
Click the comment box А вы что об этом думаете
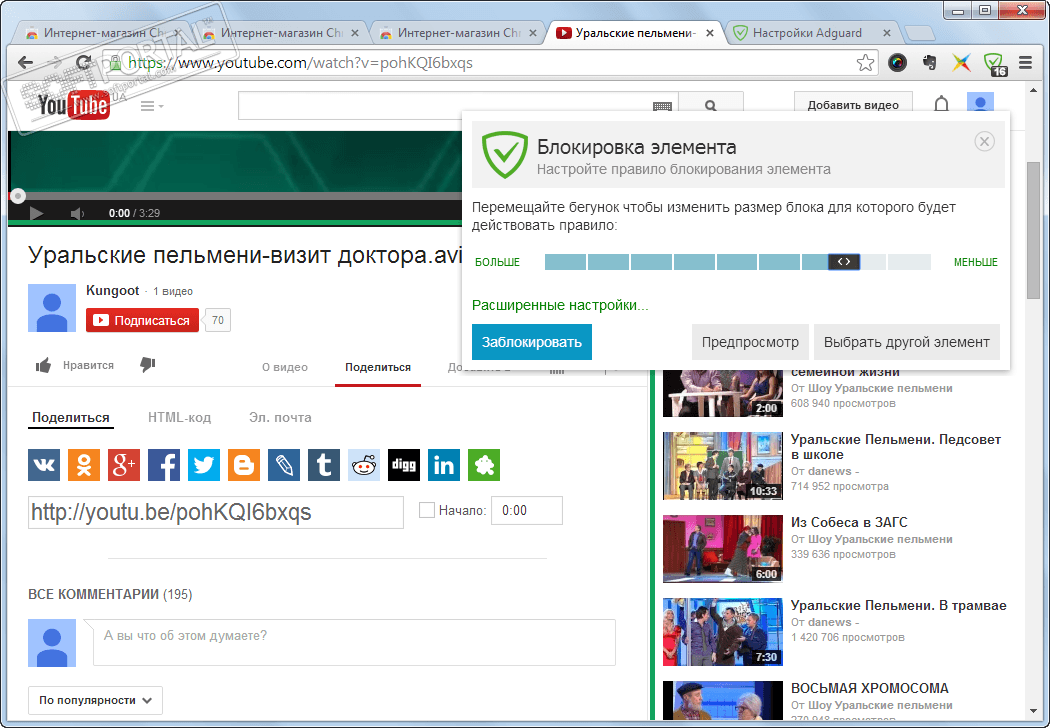pyautogui.click(x=354, y=642)
